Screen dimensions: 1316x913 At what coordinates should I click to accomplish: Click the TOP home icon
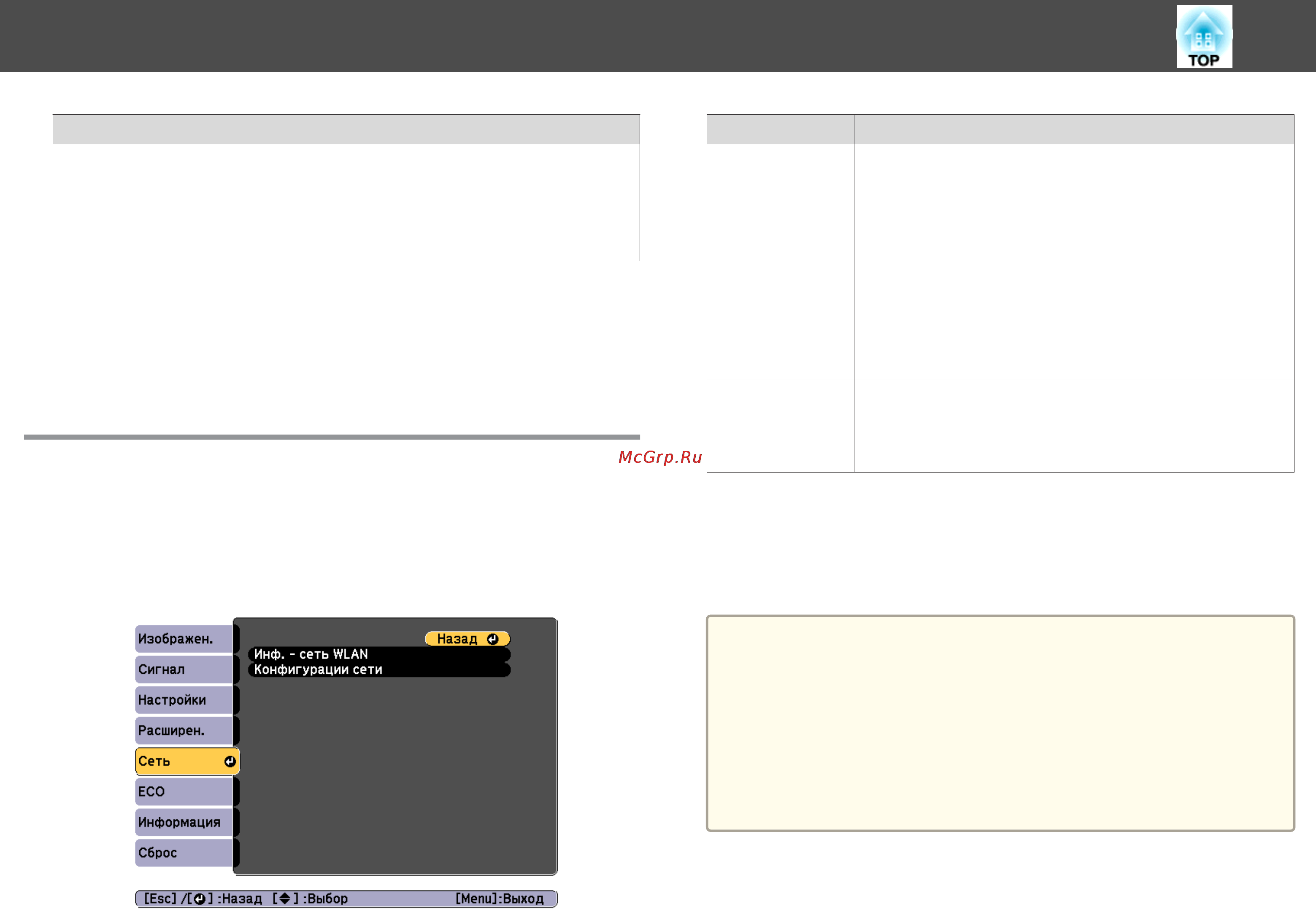pyautogui.click(x=1204, y=36)
